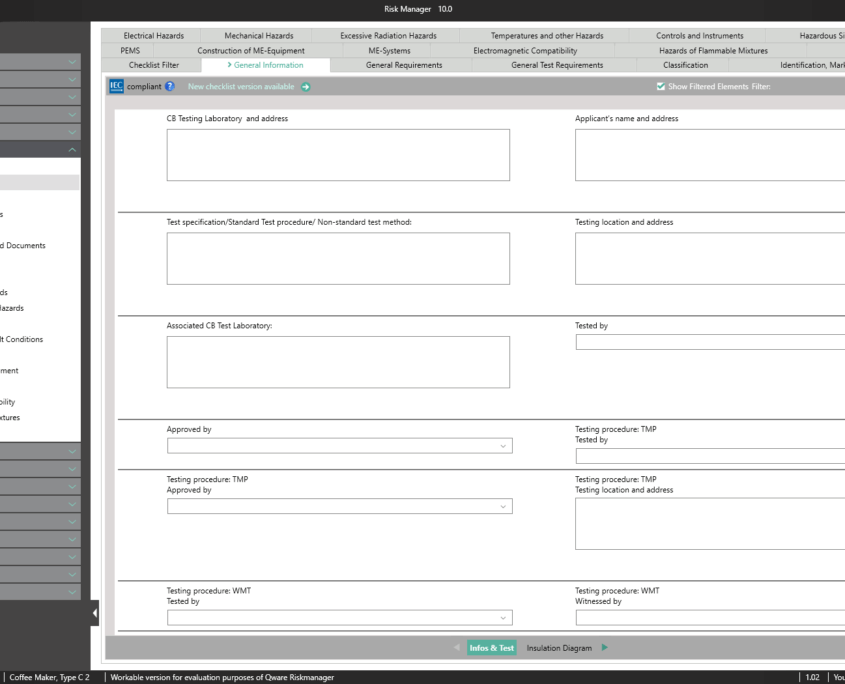Go to the Insulation Diagram page
This screenshot has width=845, height=684.
pos(559,648)
